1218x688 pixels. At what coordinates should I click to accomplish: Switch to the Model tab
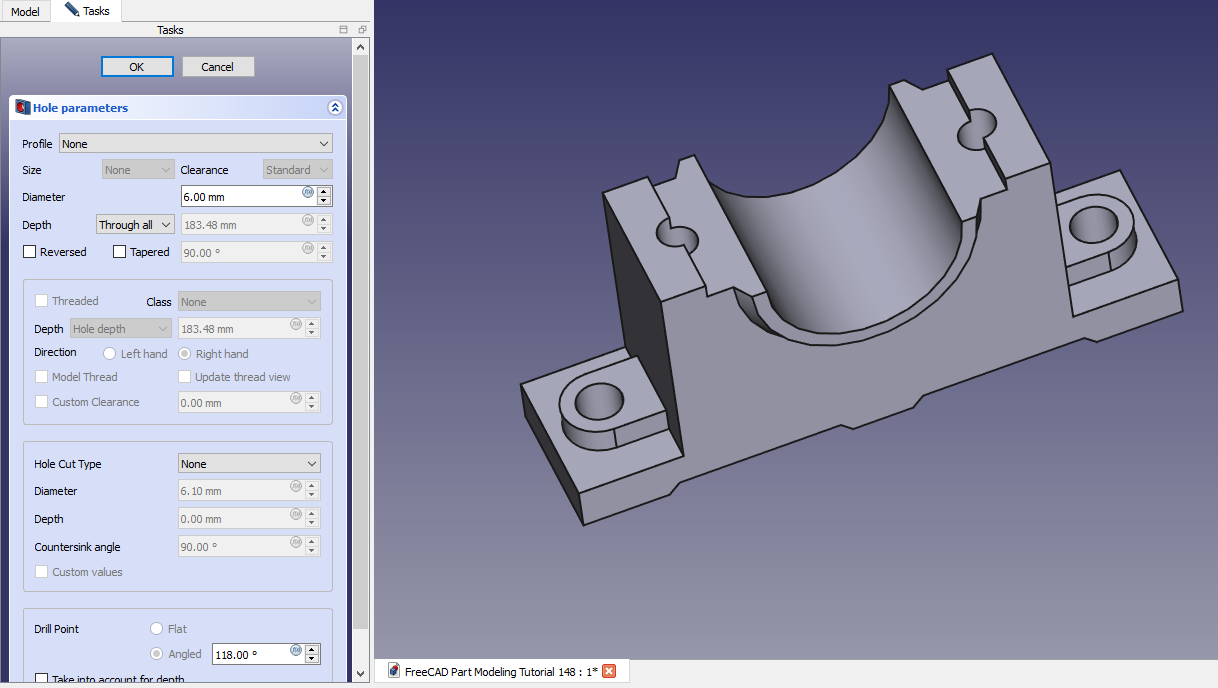(x=25, y=11)
